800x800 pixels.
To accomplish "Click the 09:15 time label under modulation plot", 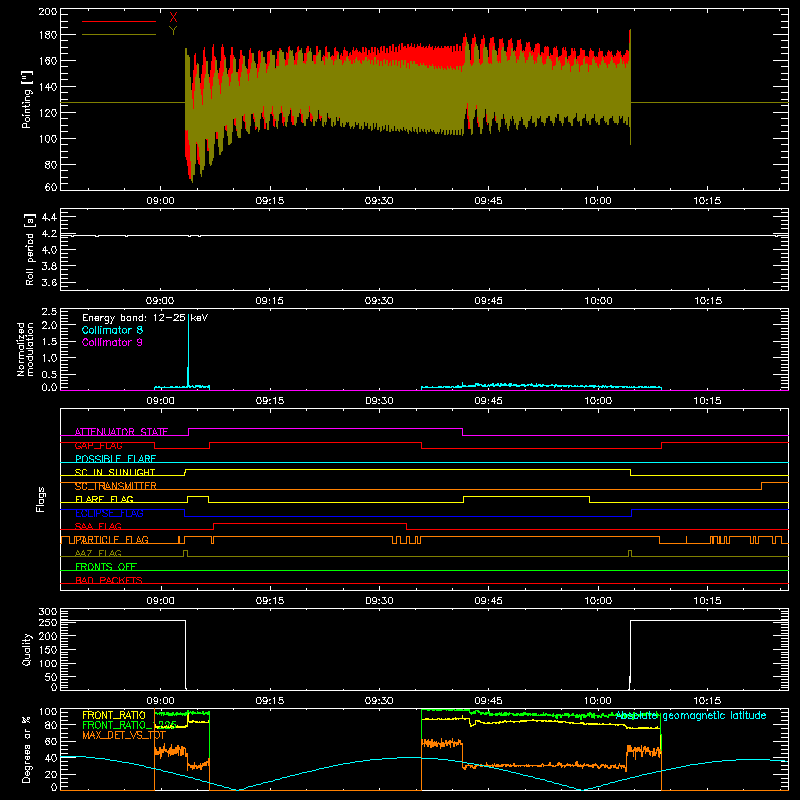I will pyautogui.click(x=270, y=401).
